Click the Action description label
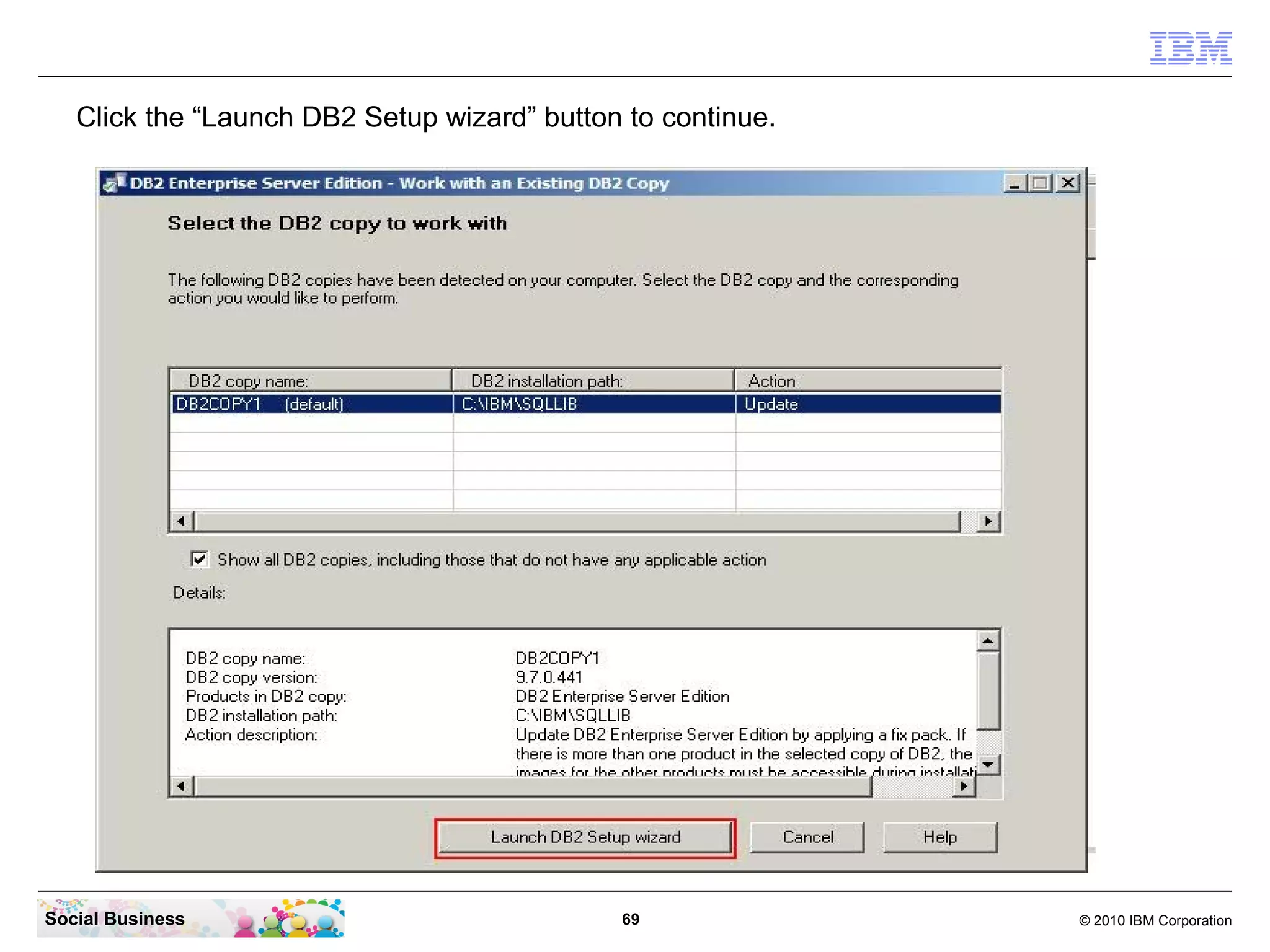 click(251, 735)
